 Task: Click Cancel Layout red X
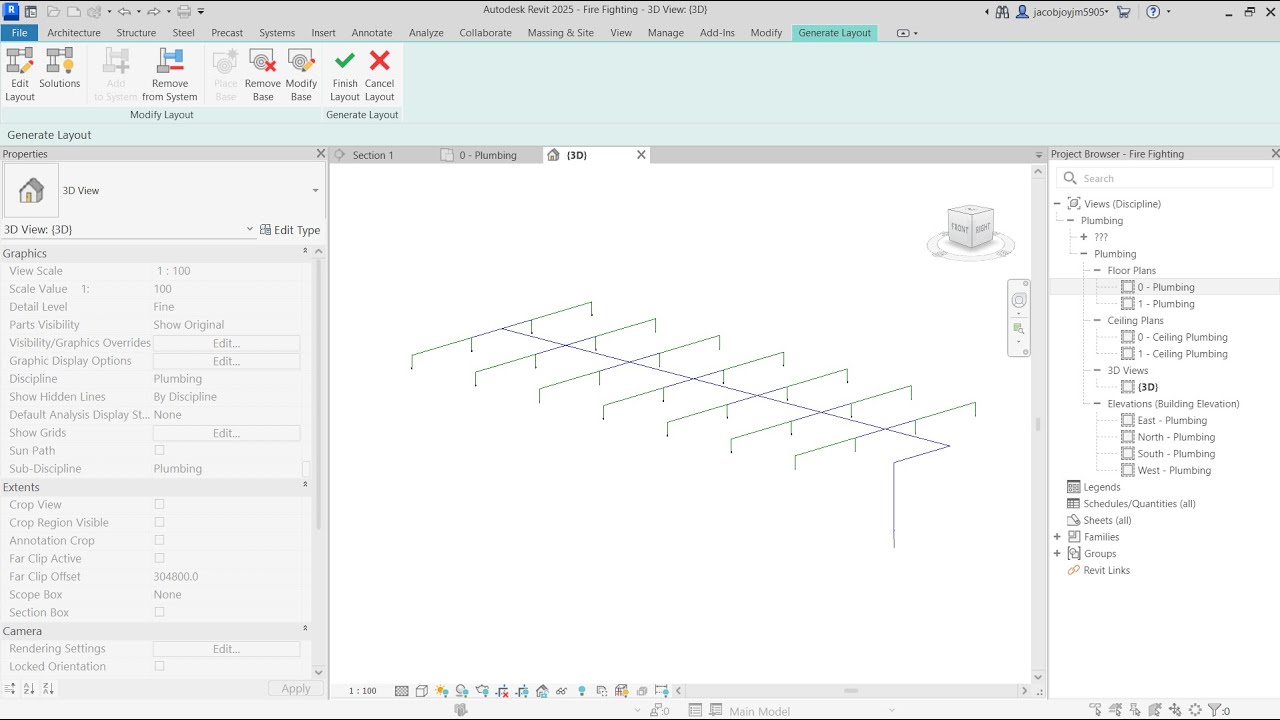pos(380,75)
